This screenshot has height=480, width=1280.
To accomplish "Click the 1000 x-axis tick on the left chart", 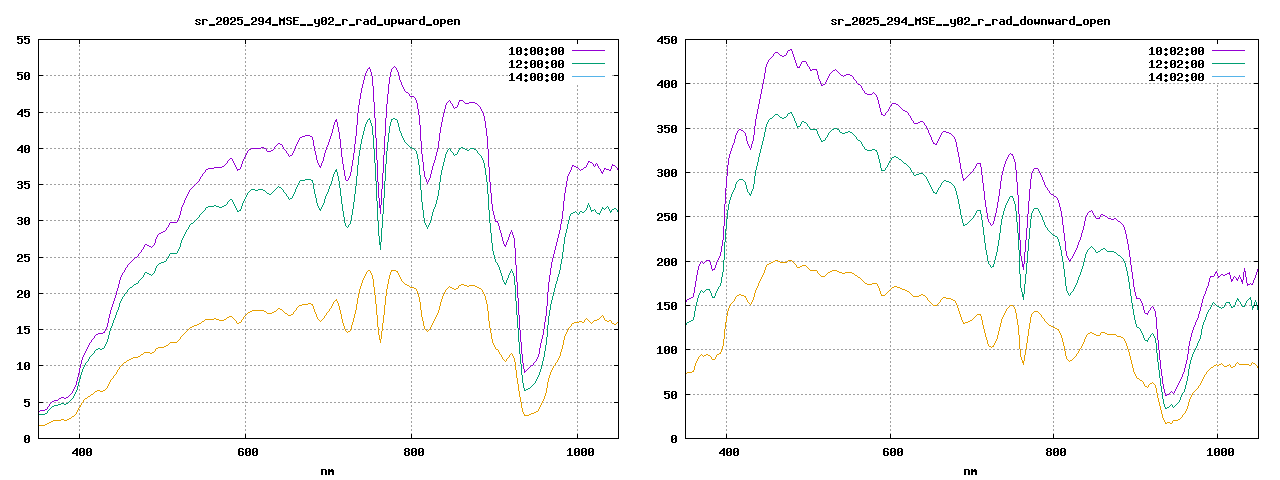I will coord(577,452).
